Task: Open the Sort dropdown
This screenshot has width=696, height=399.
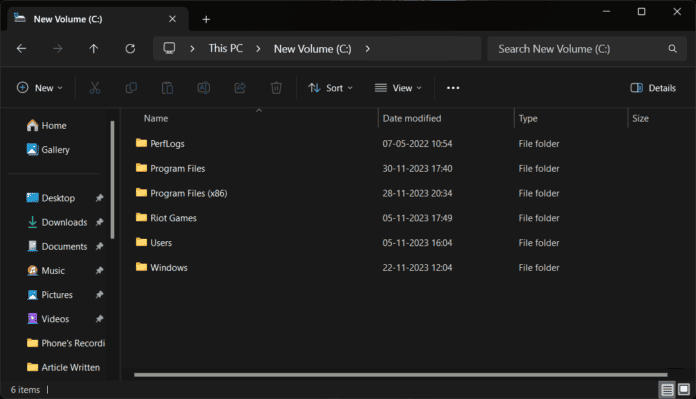Action: pos(331,88)
